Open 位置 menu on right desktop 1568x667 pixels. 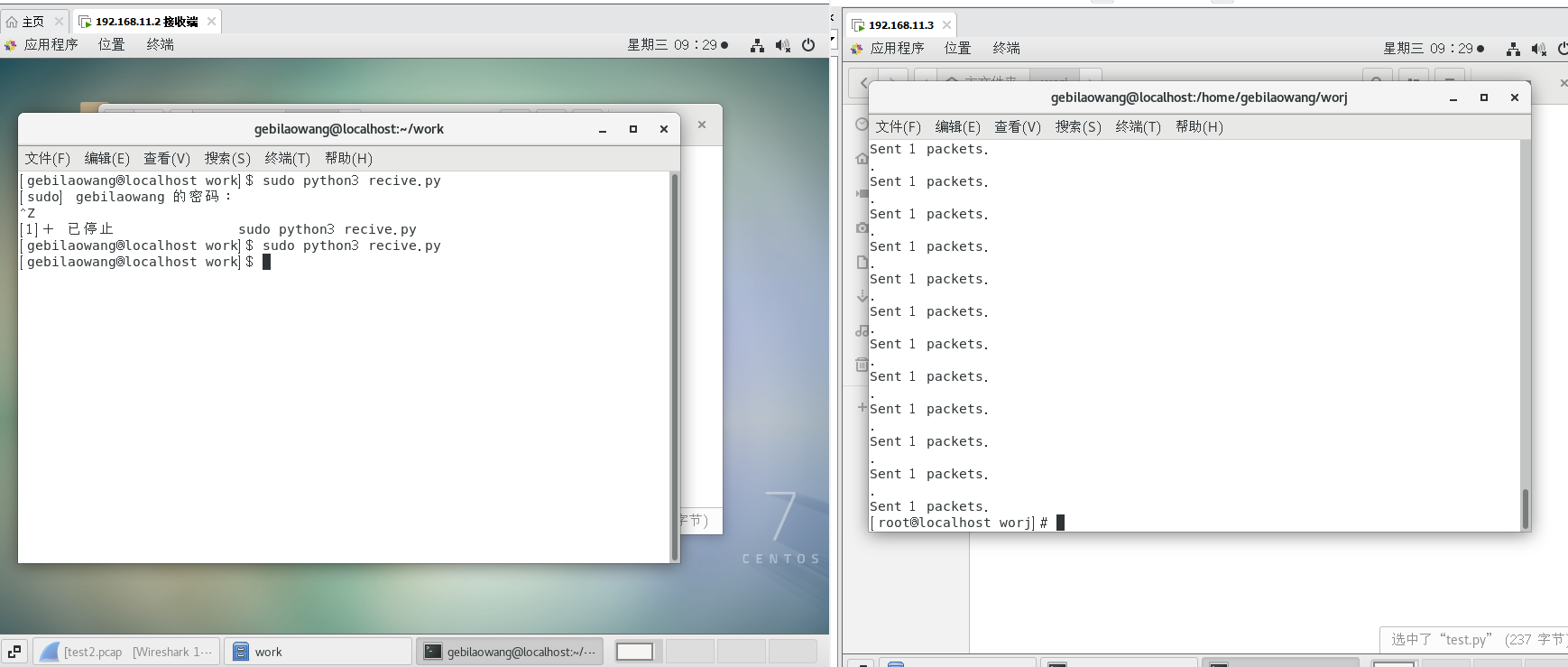pyautogui.click(x=958, y=48)
